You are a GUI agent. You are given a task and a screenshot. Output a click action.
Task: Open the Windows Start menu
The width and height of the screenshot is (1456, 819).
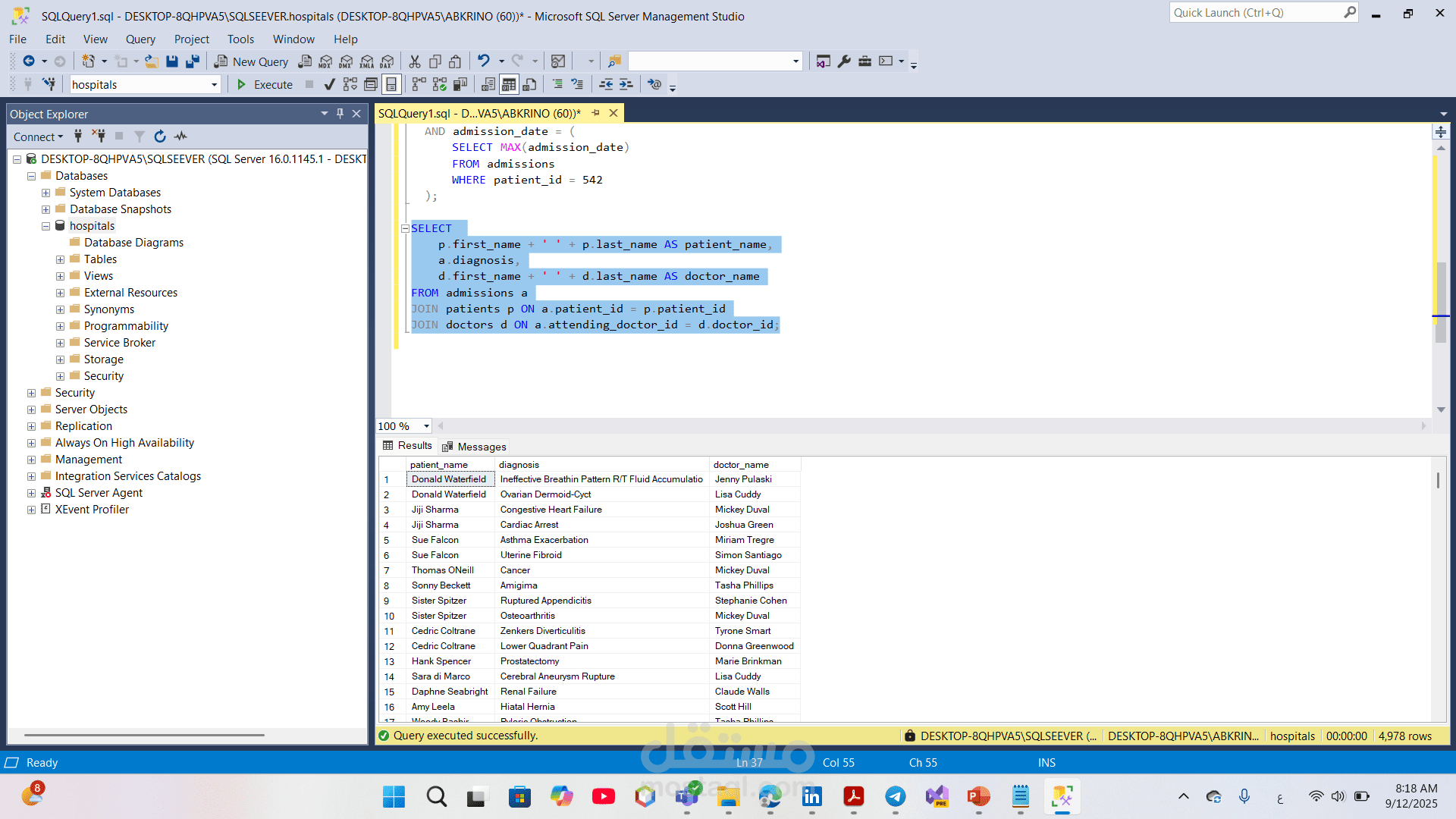point(394,796)
